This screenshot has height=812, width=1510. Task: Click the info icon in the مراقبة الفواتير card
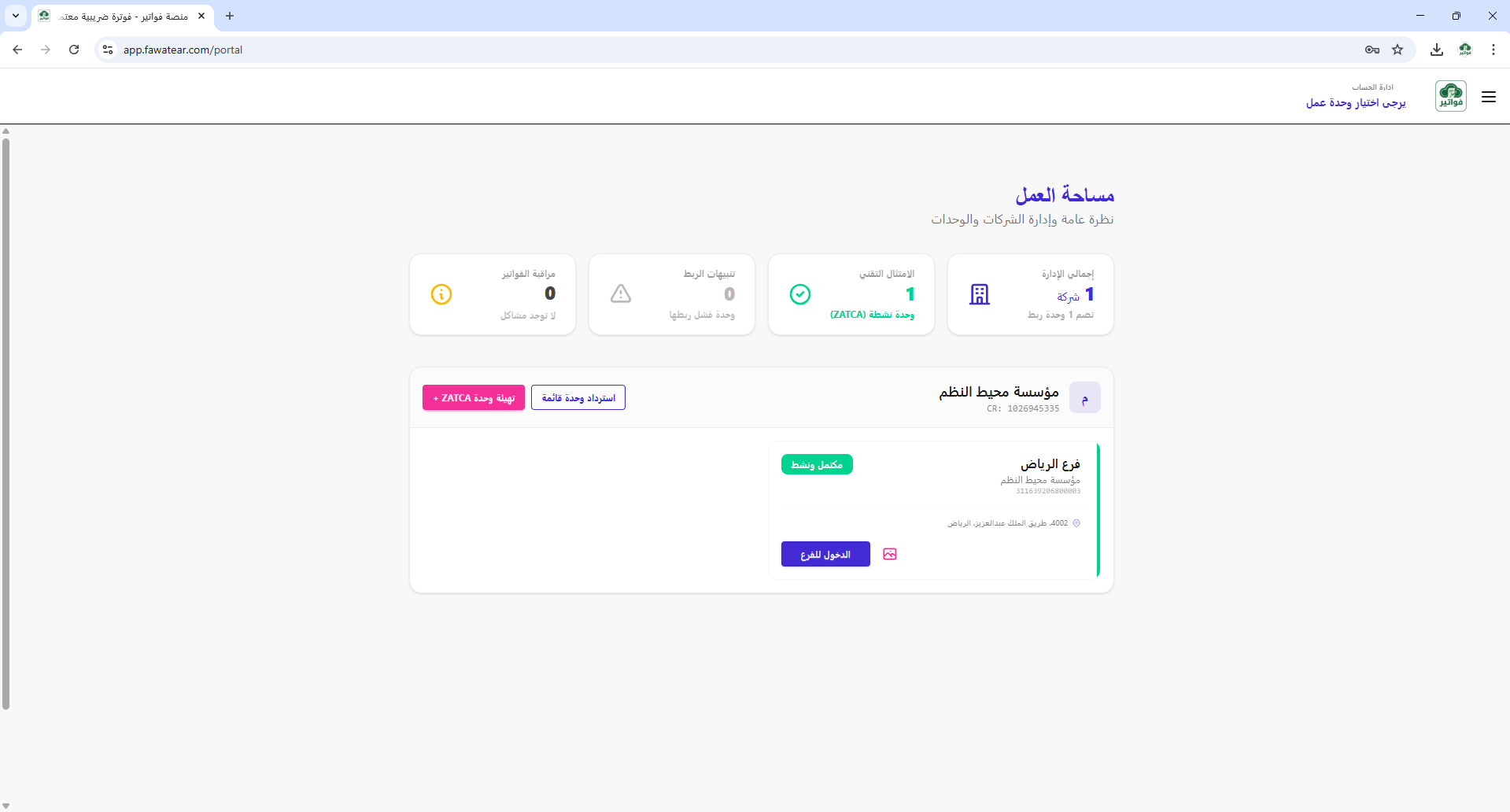[441, 294]
